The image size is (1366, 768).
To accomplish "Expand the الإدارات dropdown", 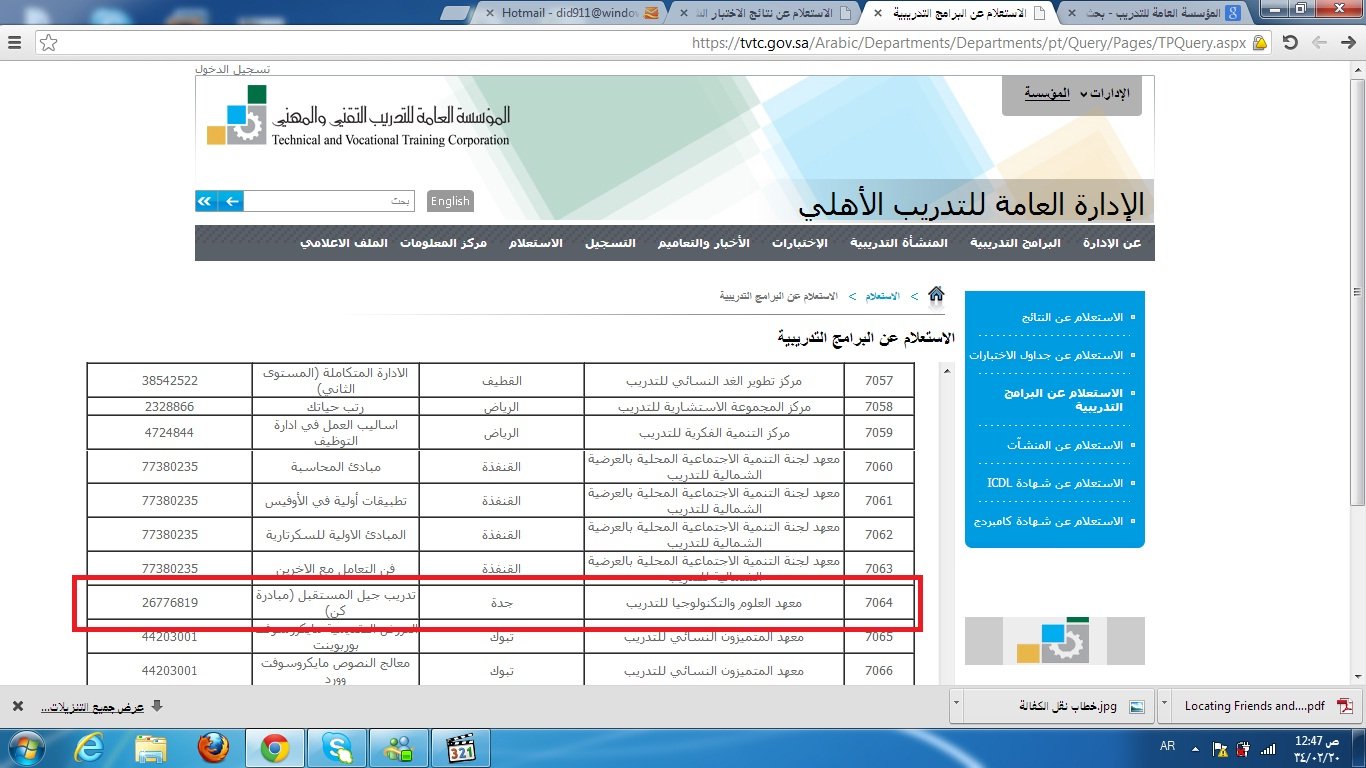I will [x=1105, y=94].
